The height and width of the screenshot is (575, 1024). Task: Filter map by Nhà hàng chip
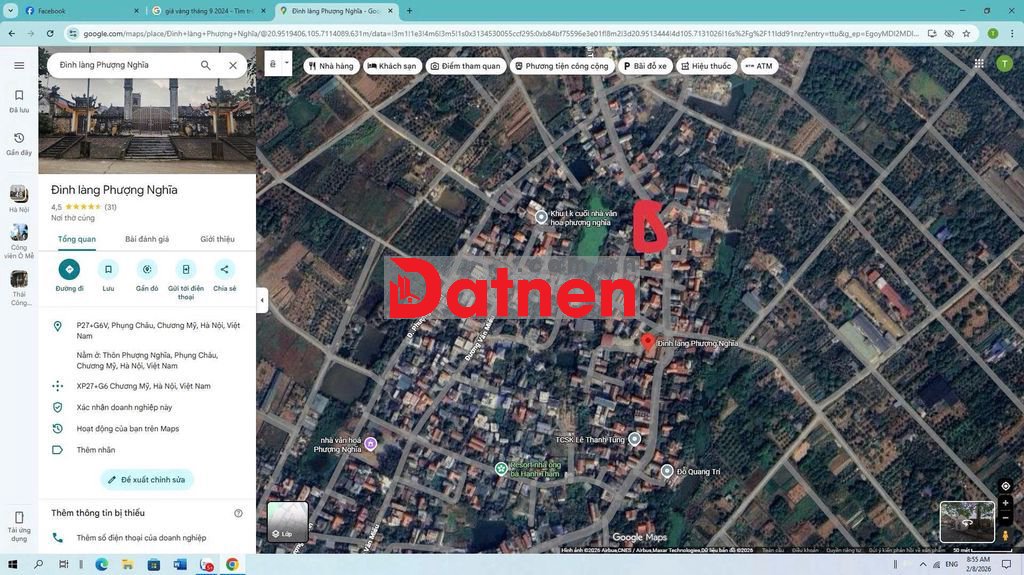331,66
